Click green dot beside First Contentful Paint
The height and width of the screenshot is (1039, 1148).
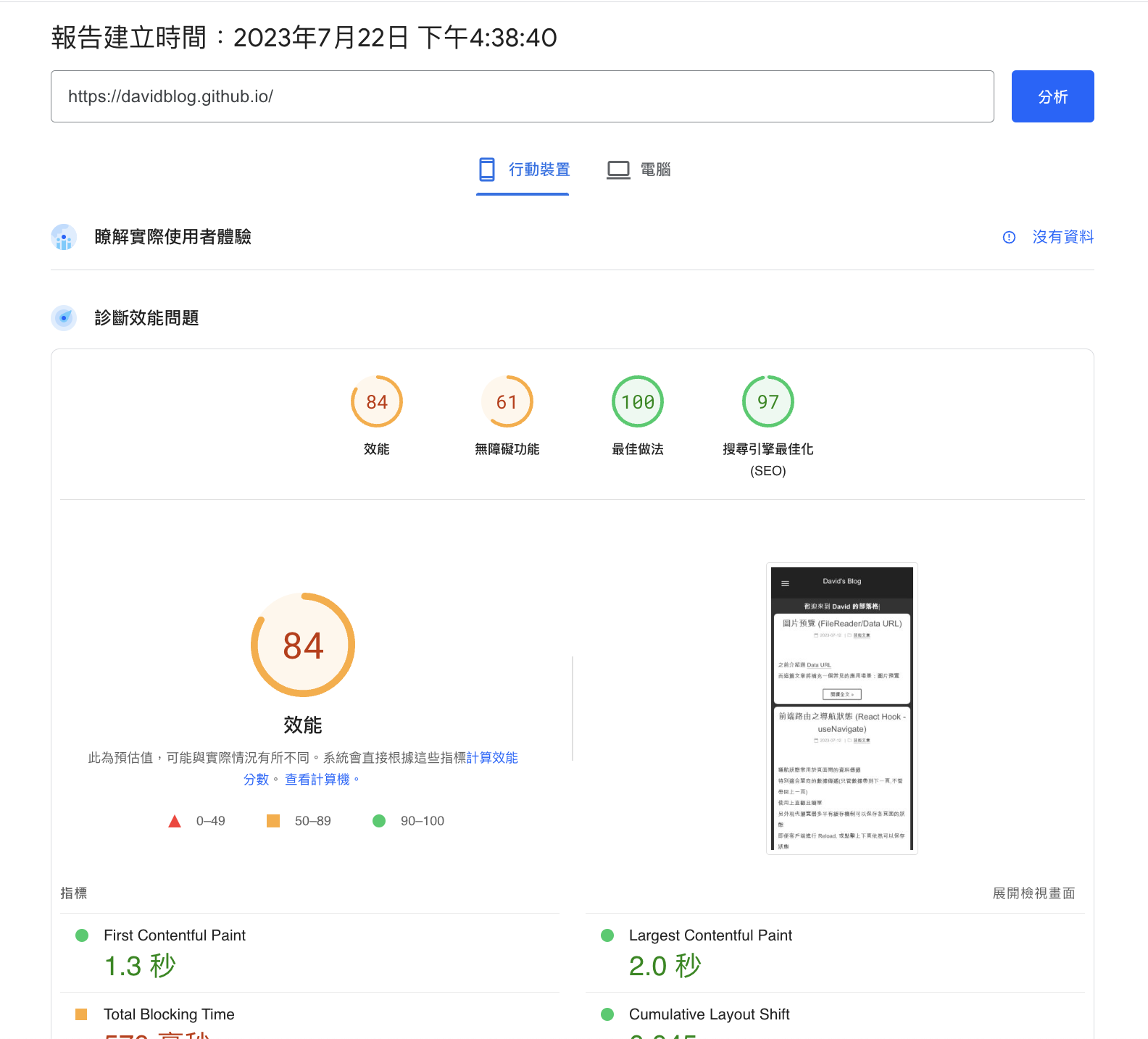pos(82,935)
